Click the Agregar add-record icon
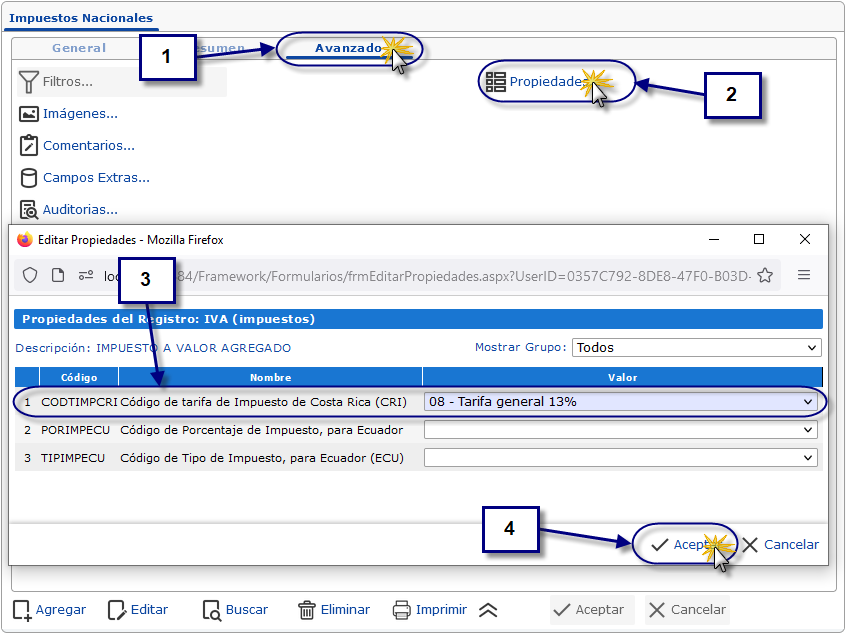Viewport: 846px width, 634px height. click(x=22, y=610)
